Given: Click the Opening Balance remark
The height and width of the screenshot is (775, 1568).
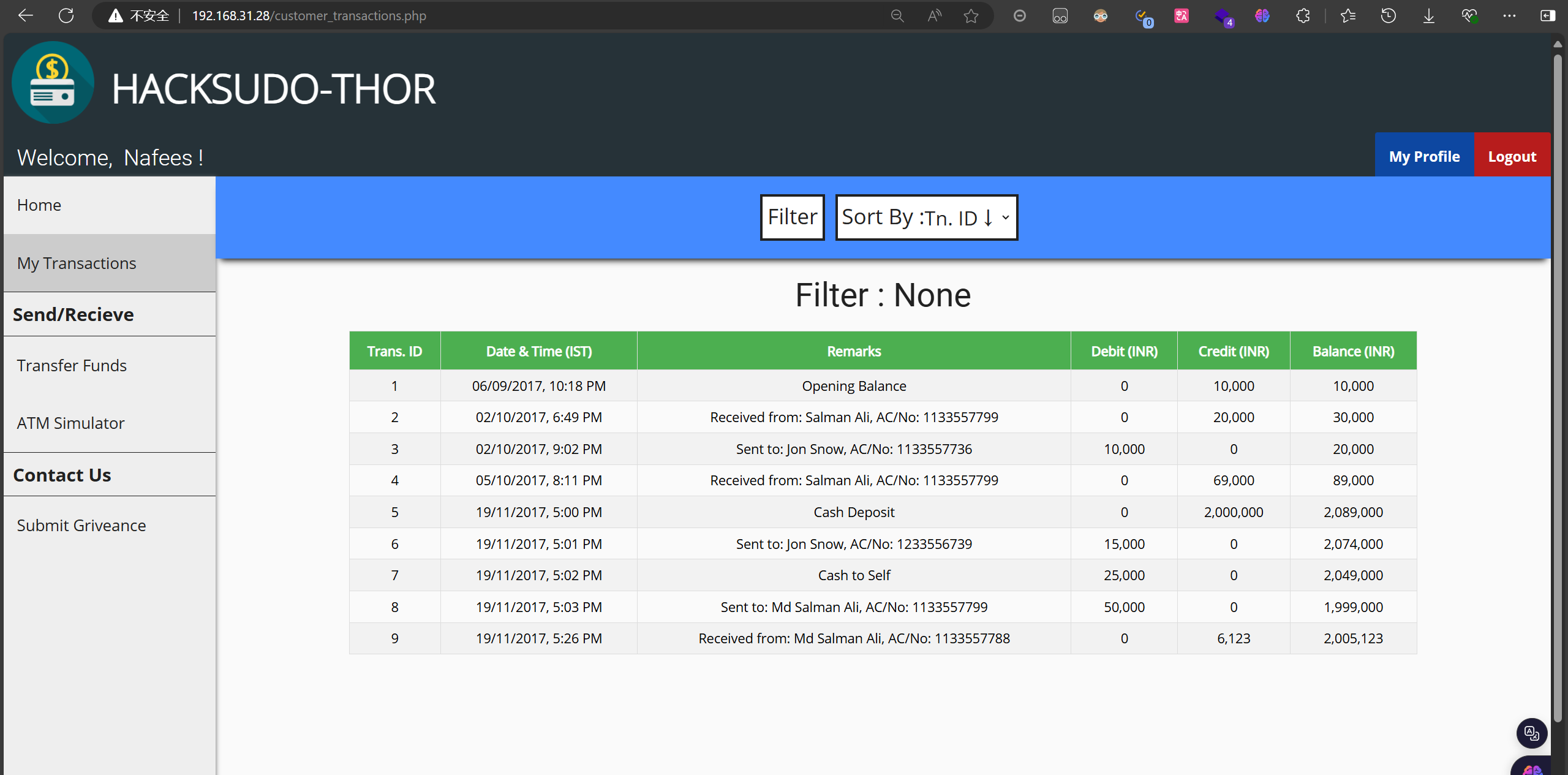Looking at the screenshot, I should [854, 386].
